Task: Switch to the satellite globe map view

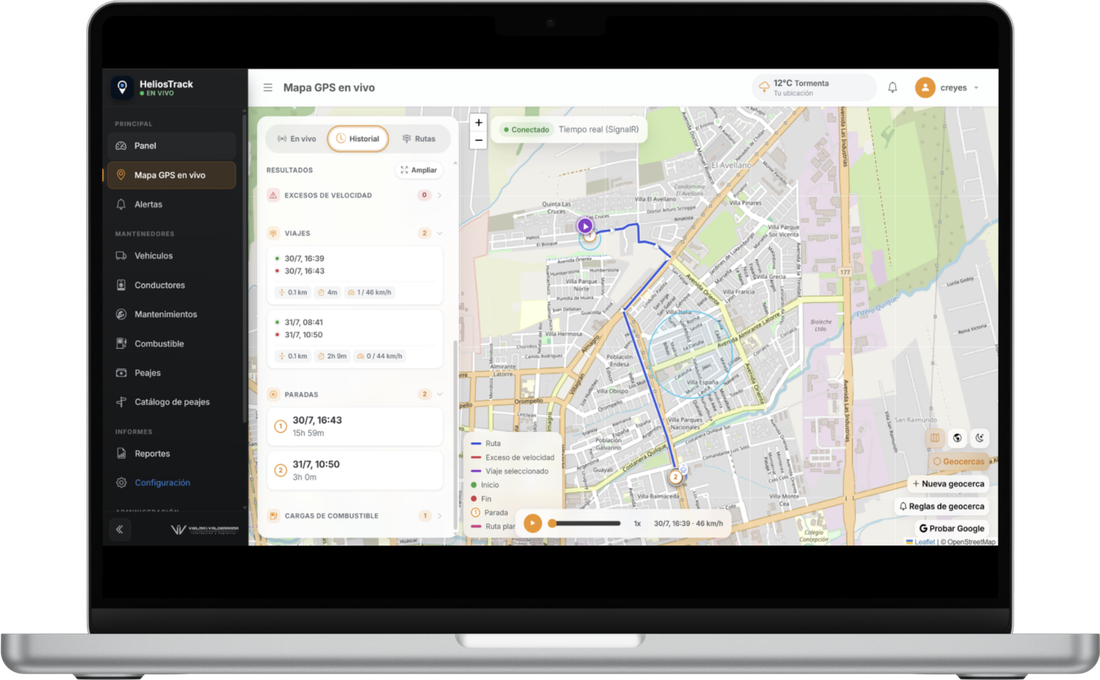Action: [x=957, y=438]
